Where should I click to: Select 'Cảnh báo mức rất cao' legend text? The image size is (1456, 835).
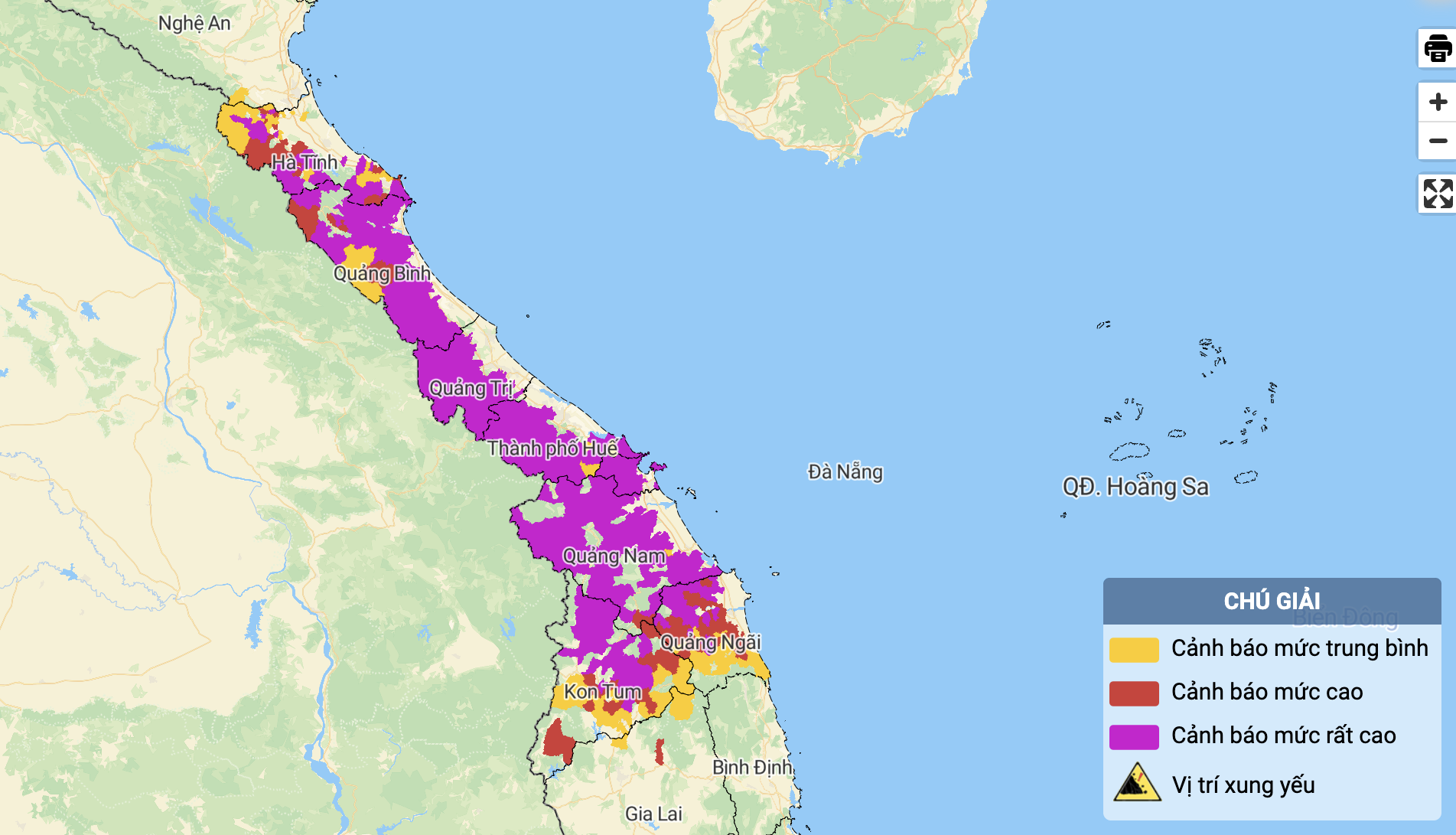coord(1283,736)
